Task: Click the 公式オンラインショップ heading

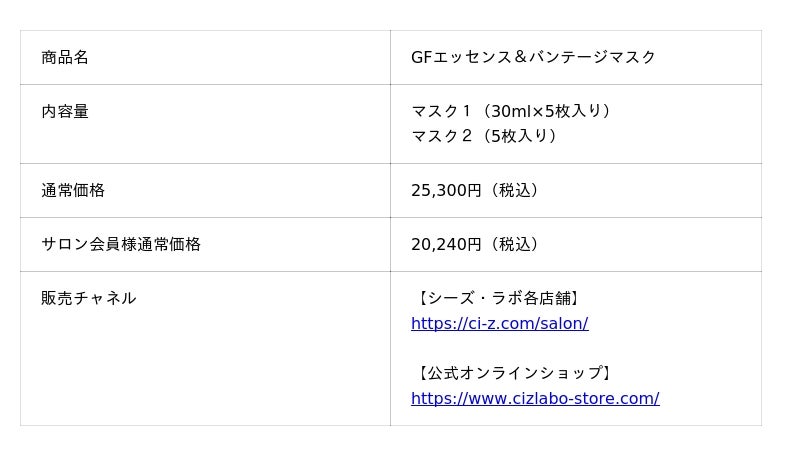Action: click(x=514, y=373)
